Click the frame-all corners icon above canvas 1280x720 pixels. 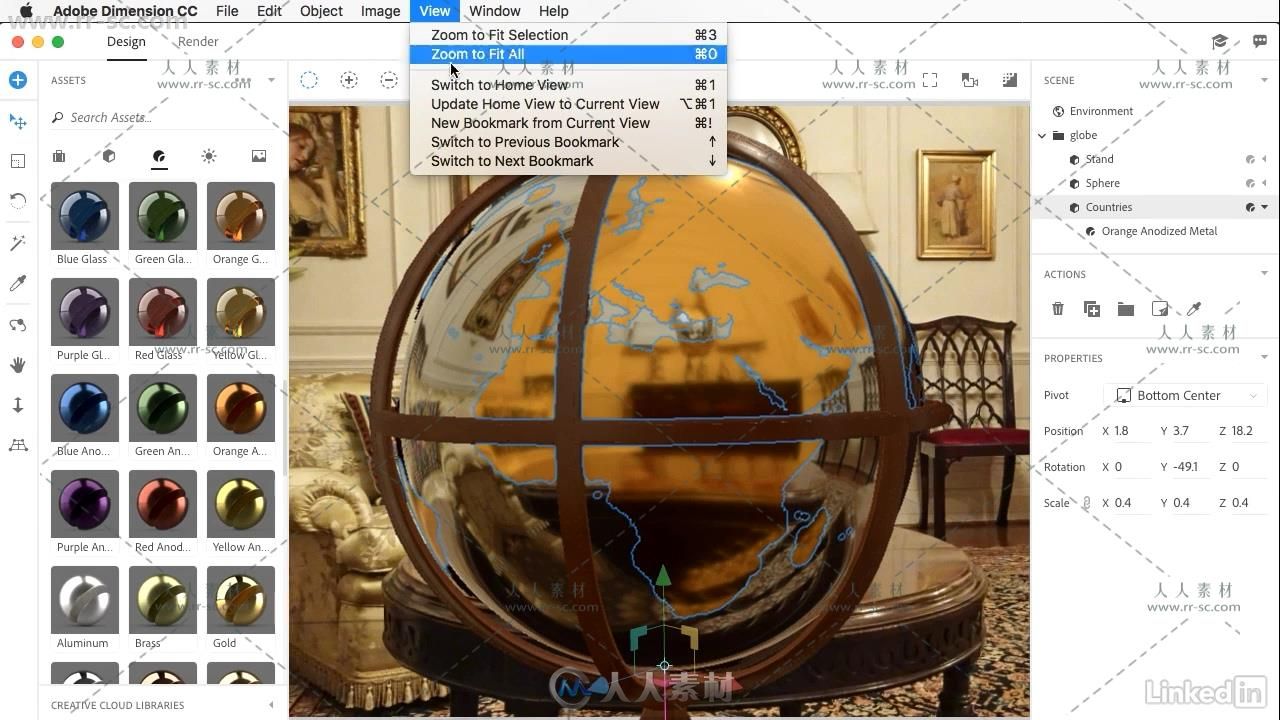click(930, 80)
